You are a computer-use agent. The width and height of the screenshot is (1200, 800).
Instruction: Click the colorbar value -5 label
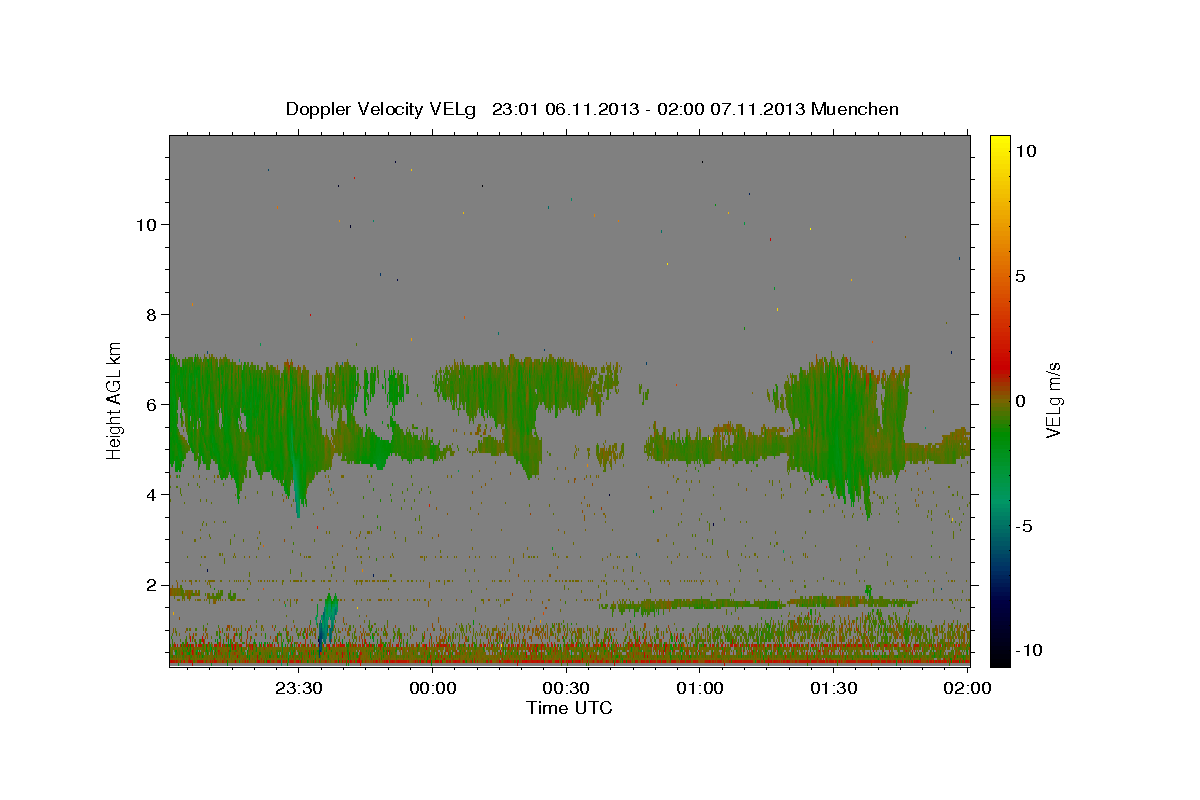click(1024, 526)
